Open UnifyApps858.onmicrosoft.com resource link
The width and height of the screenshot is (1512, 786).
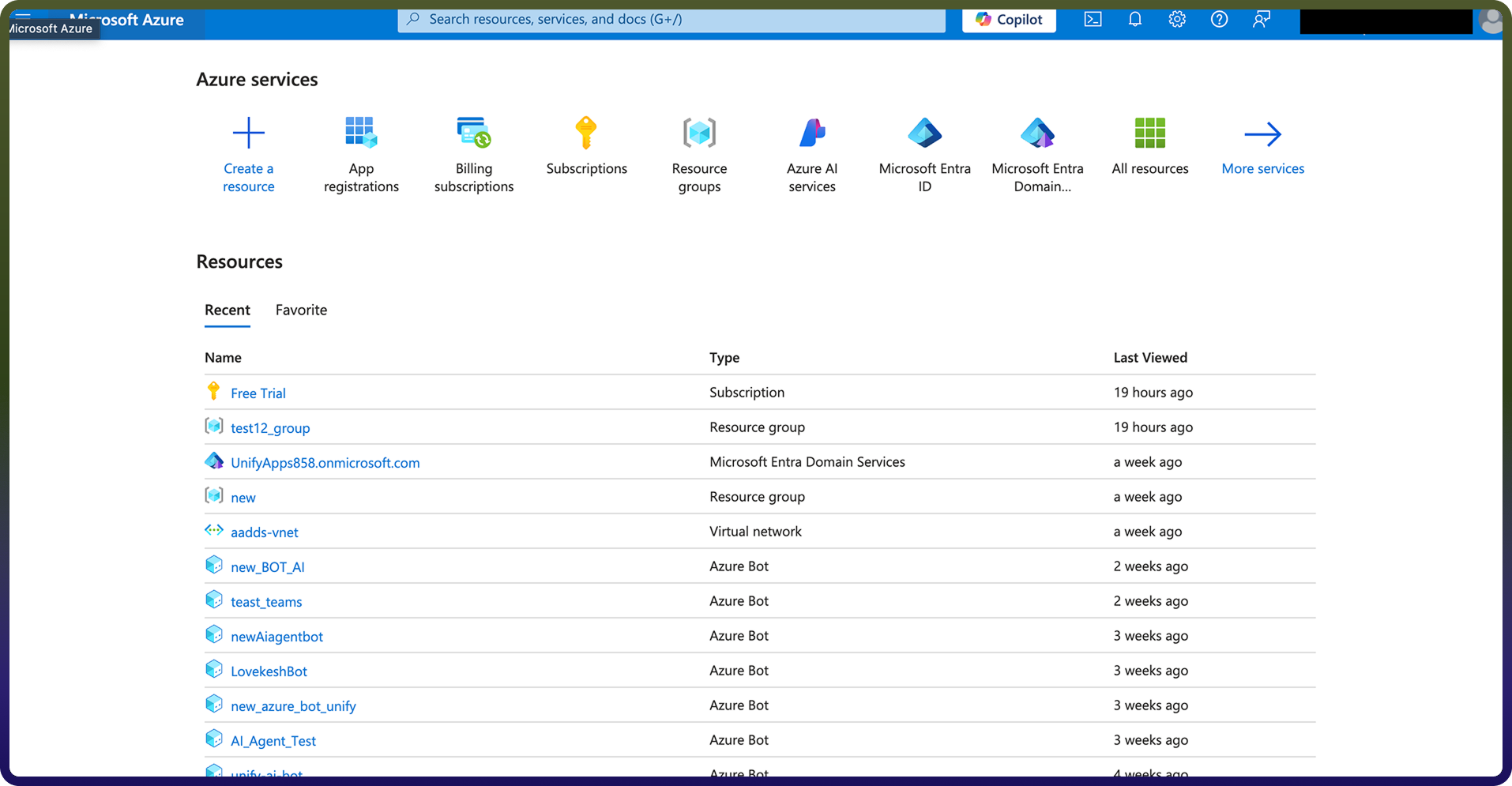[x=325, y=463]
